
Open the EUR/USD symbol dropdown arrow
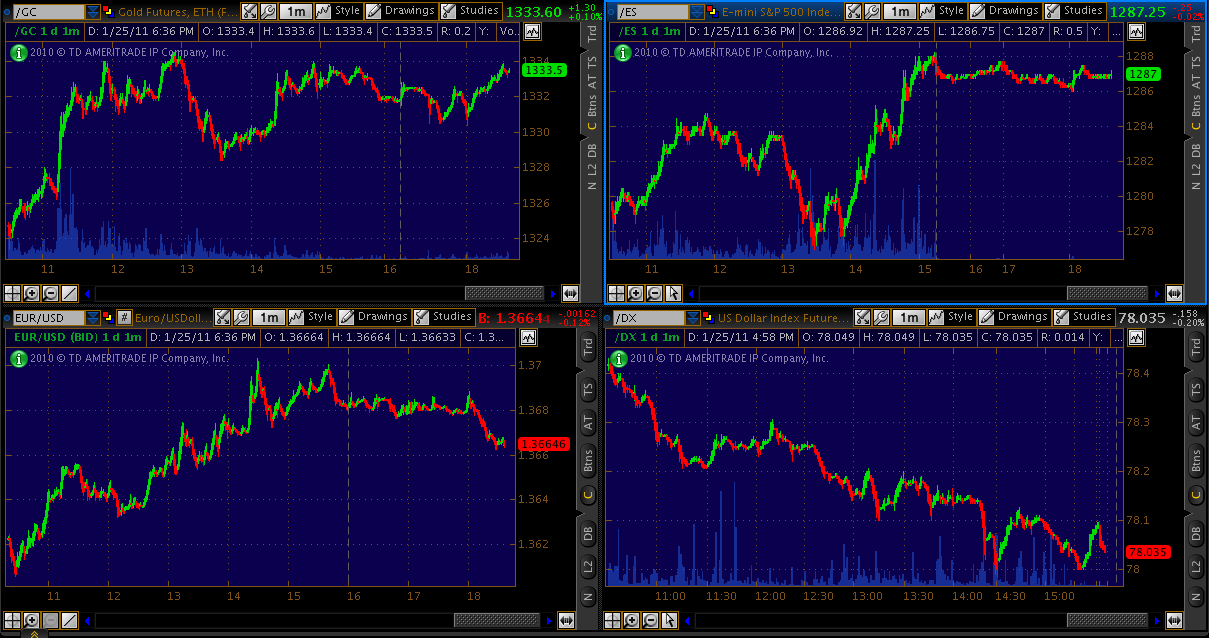point(93,317)
